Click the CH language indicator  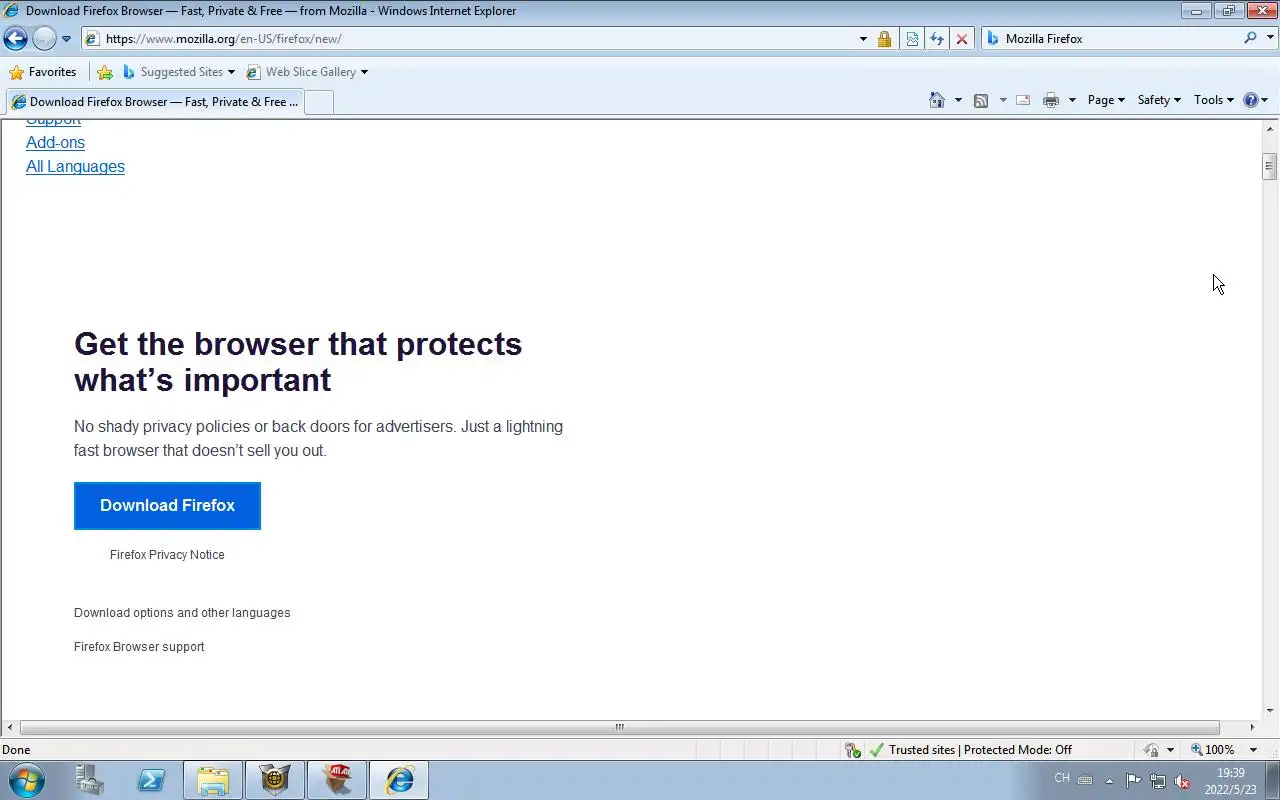pos(1062,778)
